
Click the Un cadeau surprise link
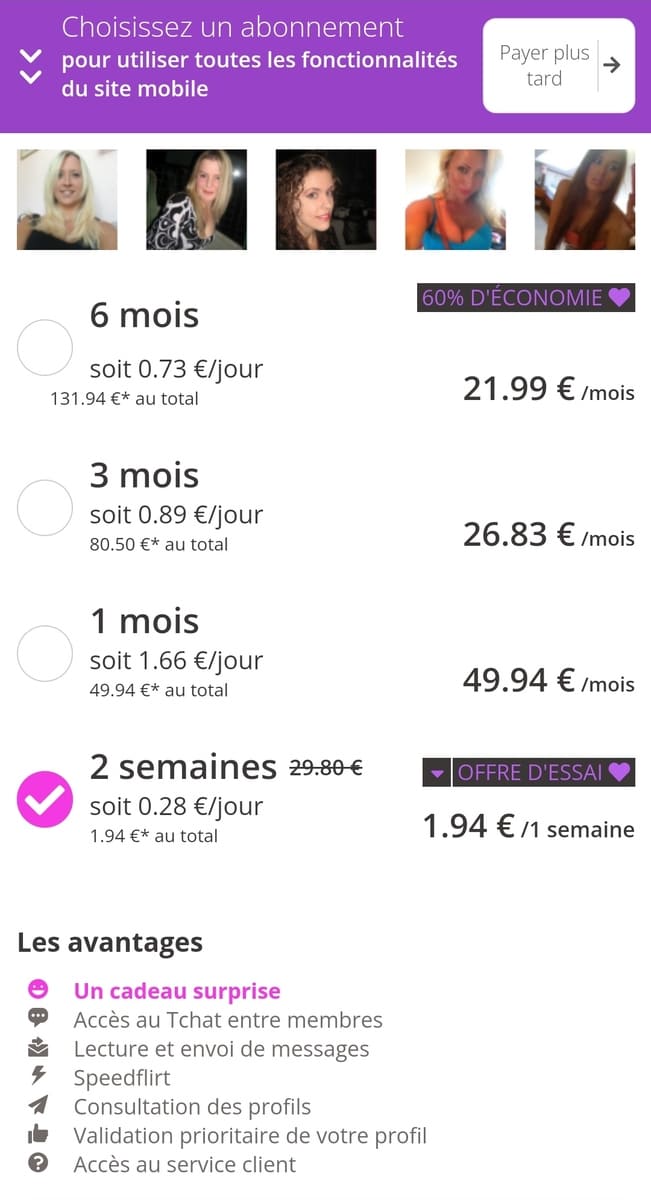176,989
